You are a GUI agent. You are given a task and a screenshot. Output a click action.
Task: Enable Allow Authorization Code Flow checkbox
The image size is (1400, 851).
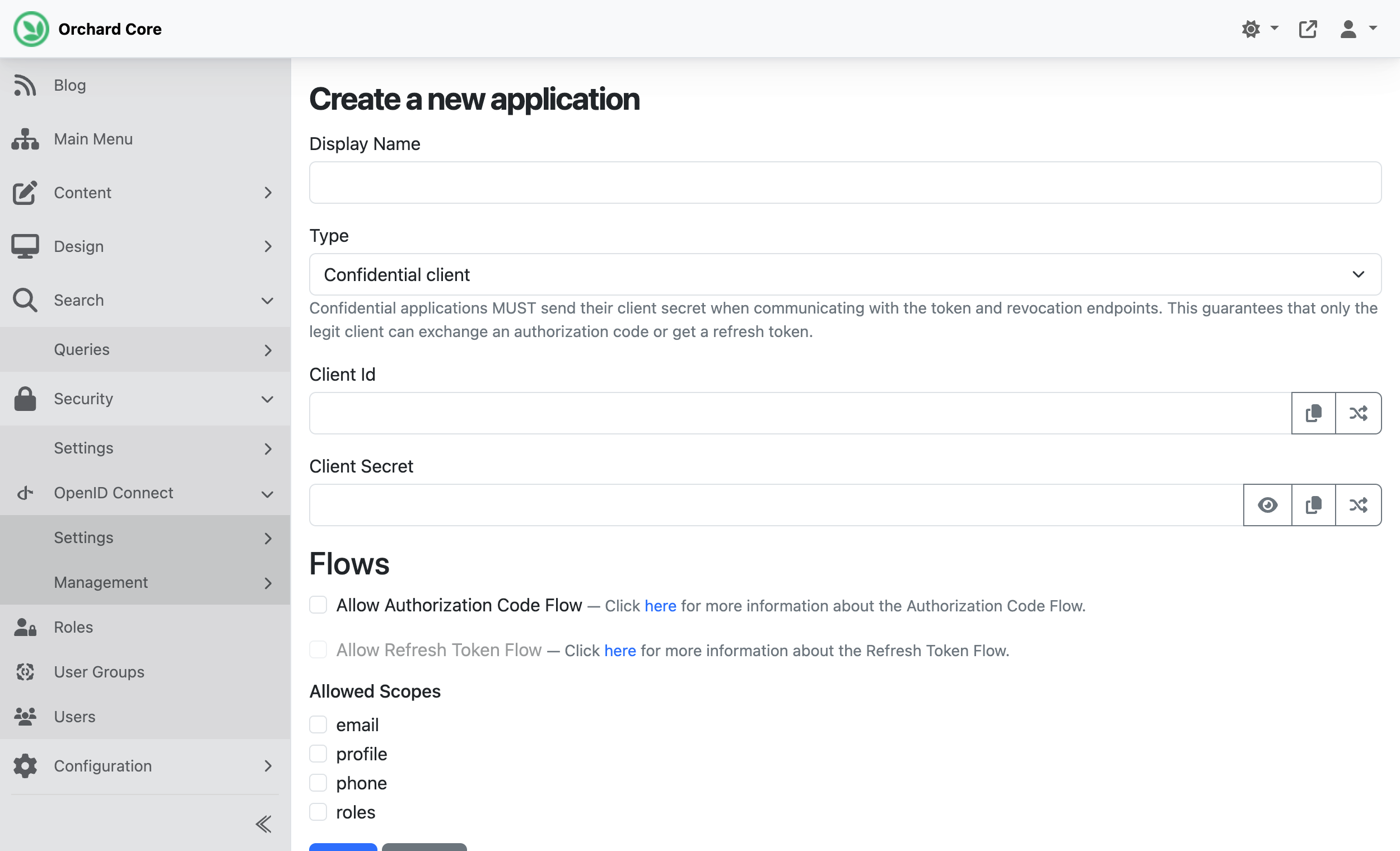(x=318, y=605)
